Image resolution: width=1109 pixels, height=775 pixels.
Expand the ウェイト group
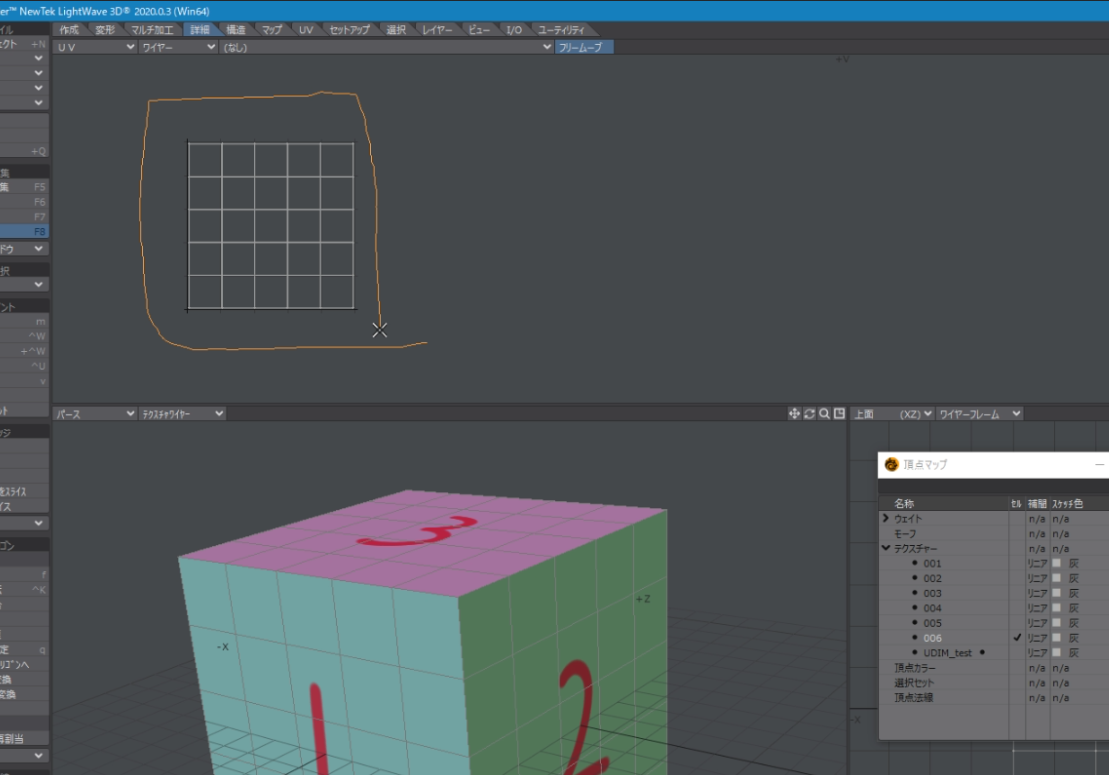coord(886,518)
